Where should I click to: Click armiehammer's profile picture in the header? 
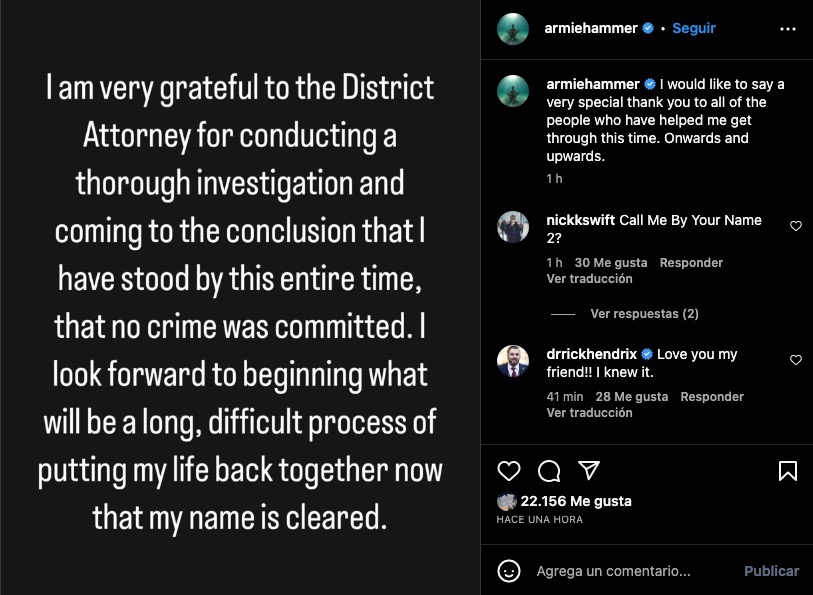click(513, 29)
